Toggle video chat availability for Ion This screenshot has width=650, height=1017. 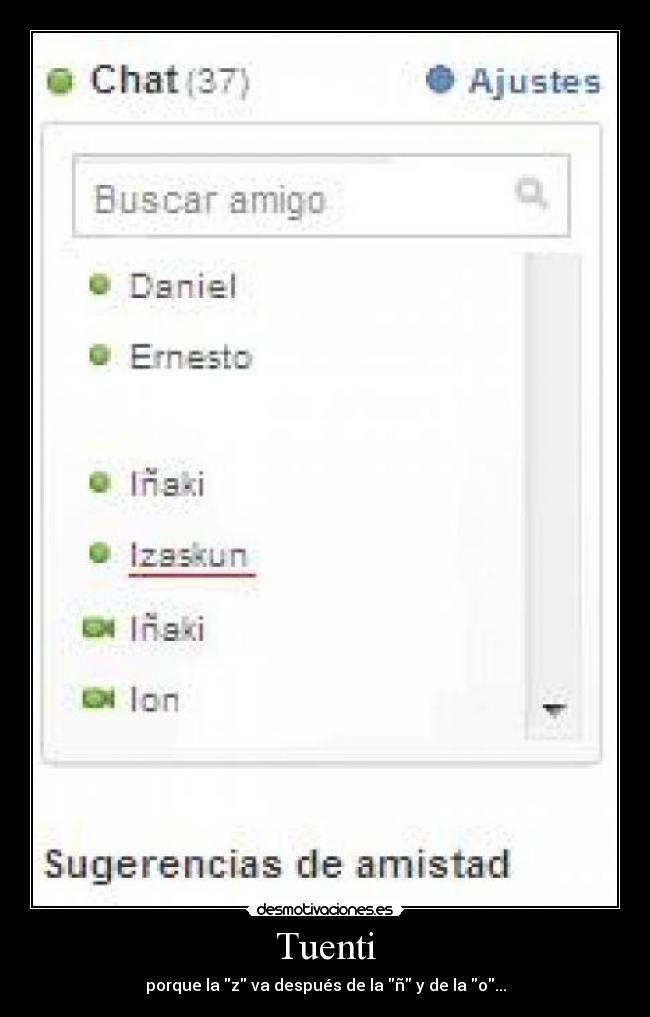[97, 699]
